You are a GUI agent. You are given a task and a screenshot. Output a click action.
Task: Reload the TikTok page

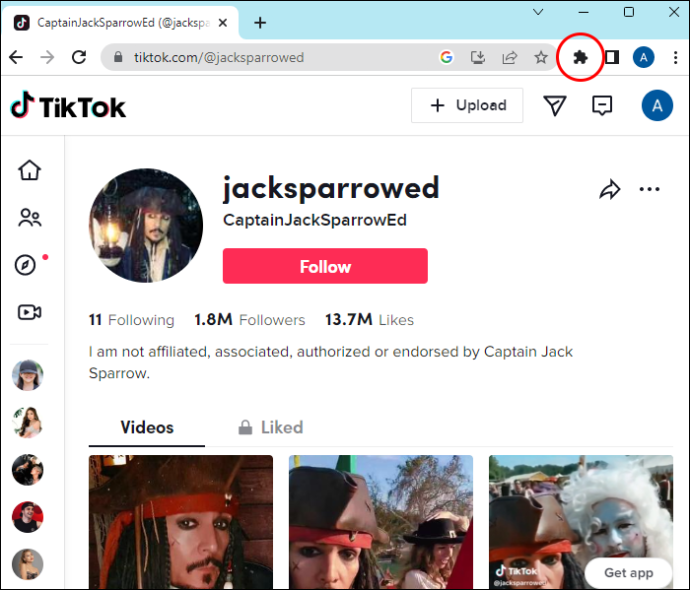coord(79,57)
